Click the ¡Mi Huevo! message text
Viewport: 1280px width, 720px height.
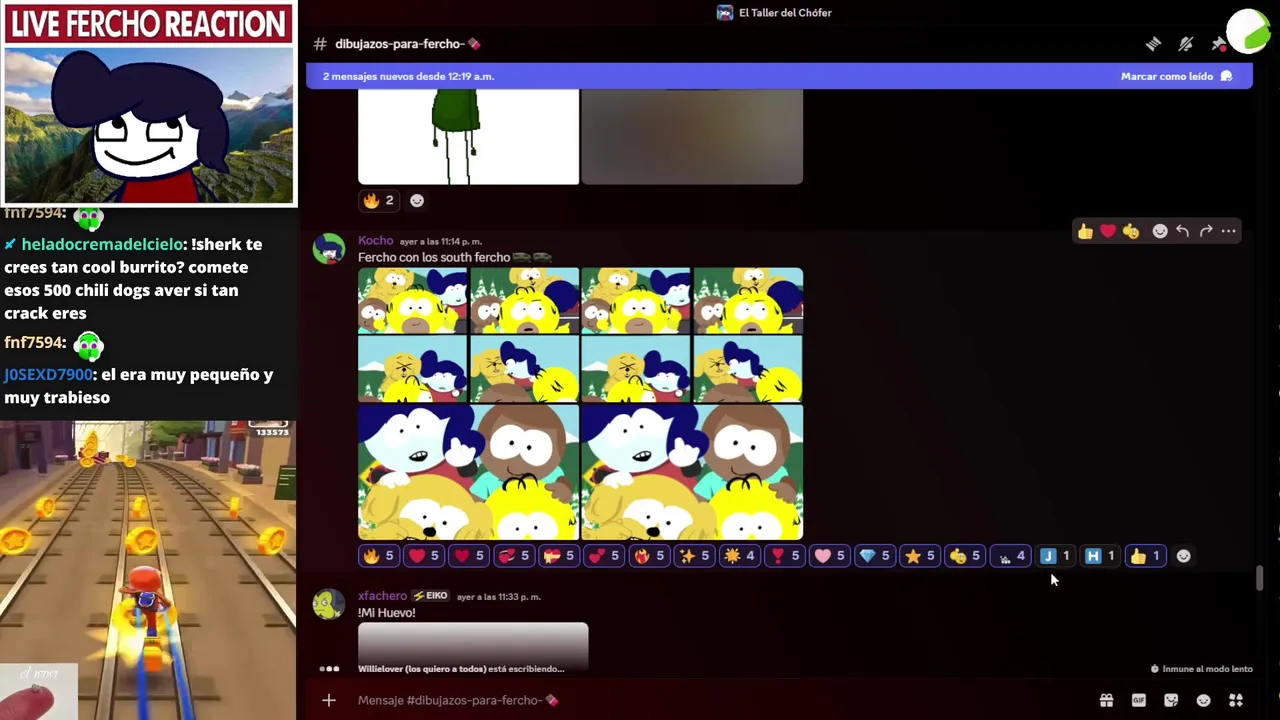[x=386, y=612]
